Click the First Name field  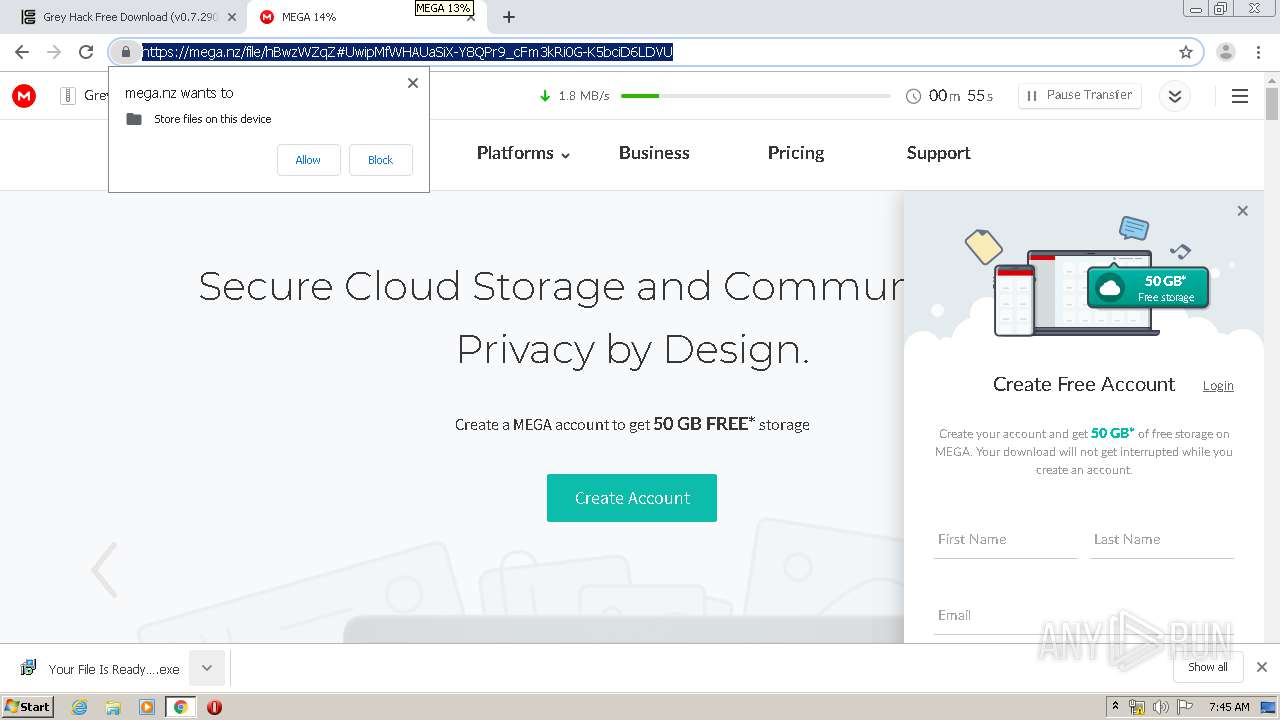tap(1006, 539)
